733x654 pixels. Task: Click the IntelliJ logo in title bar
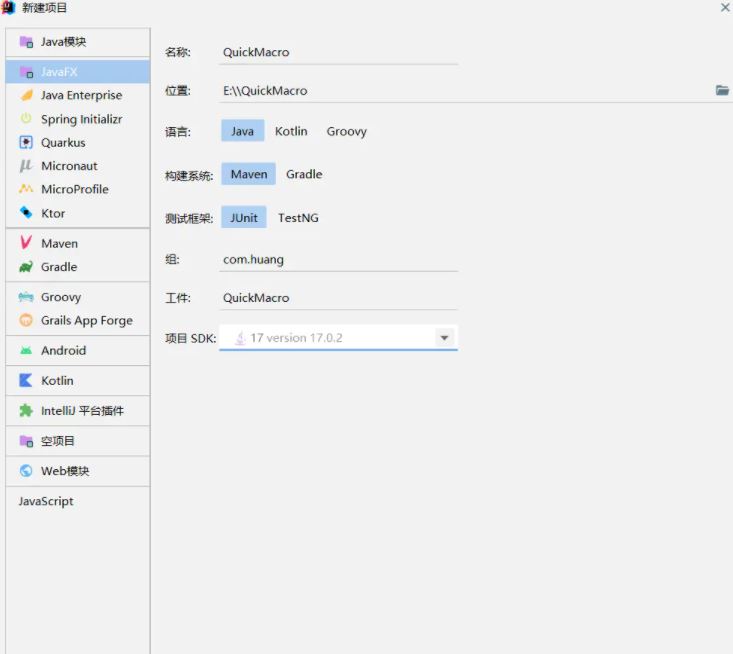pyautogui.click(x=9, y=7)
